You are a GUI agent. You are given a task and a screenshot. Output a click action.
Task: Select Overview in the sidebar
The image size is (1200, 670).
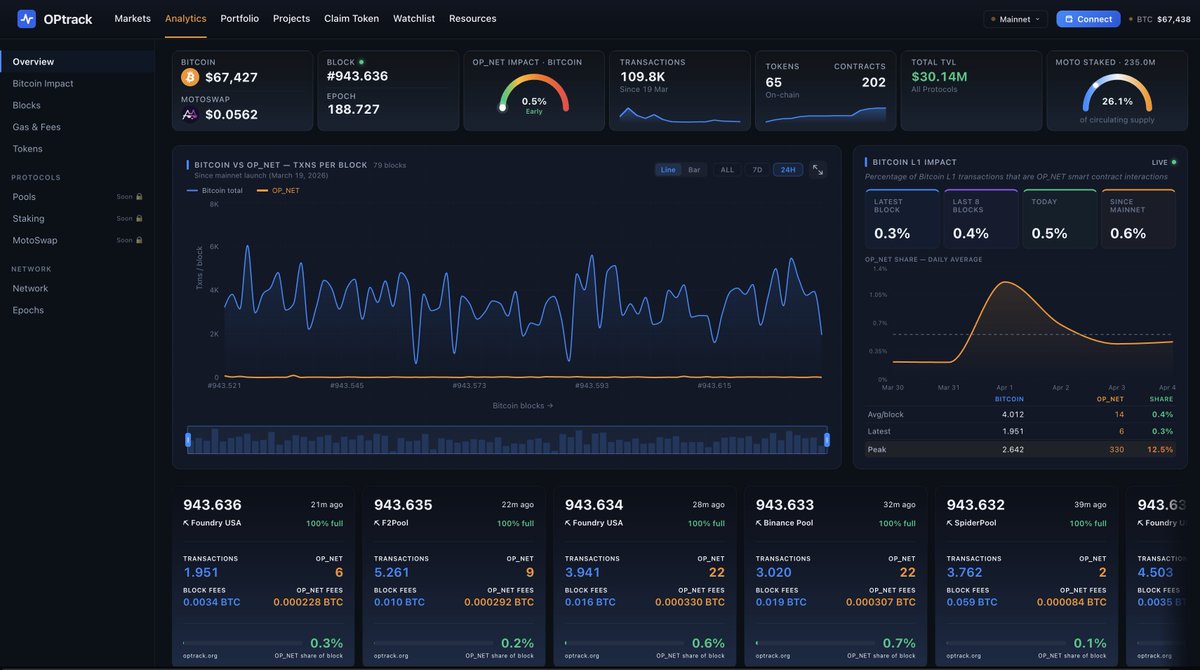(x=77, y=62)
